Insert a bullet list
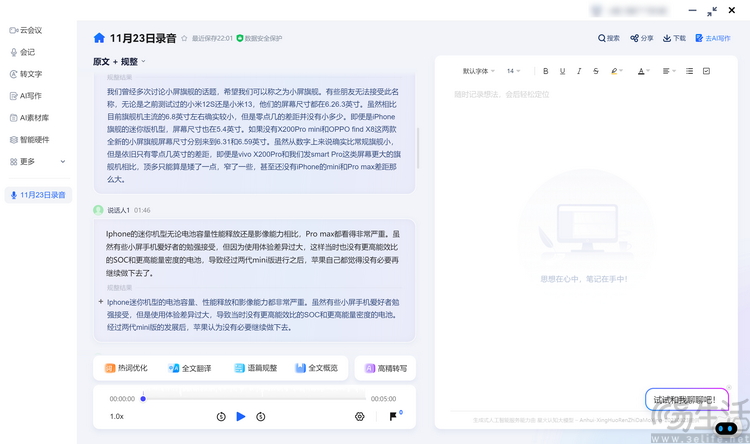 689,71
